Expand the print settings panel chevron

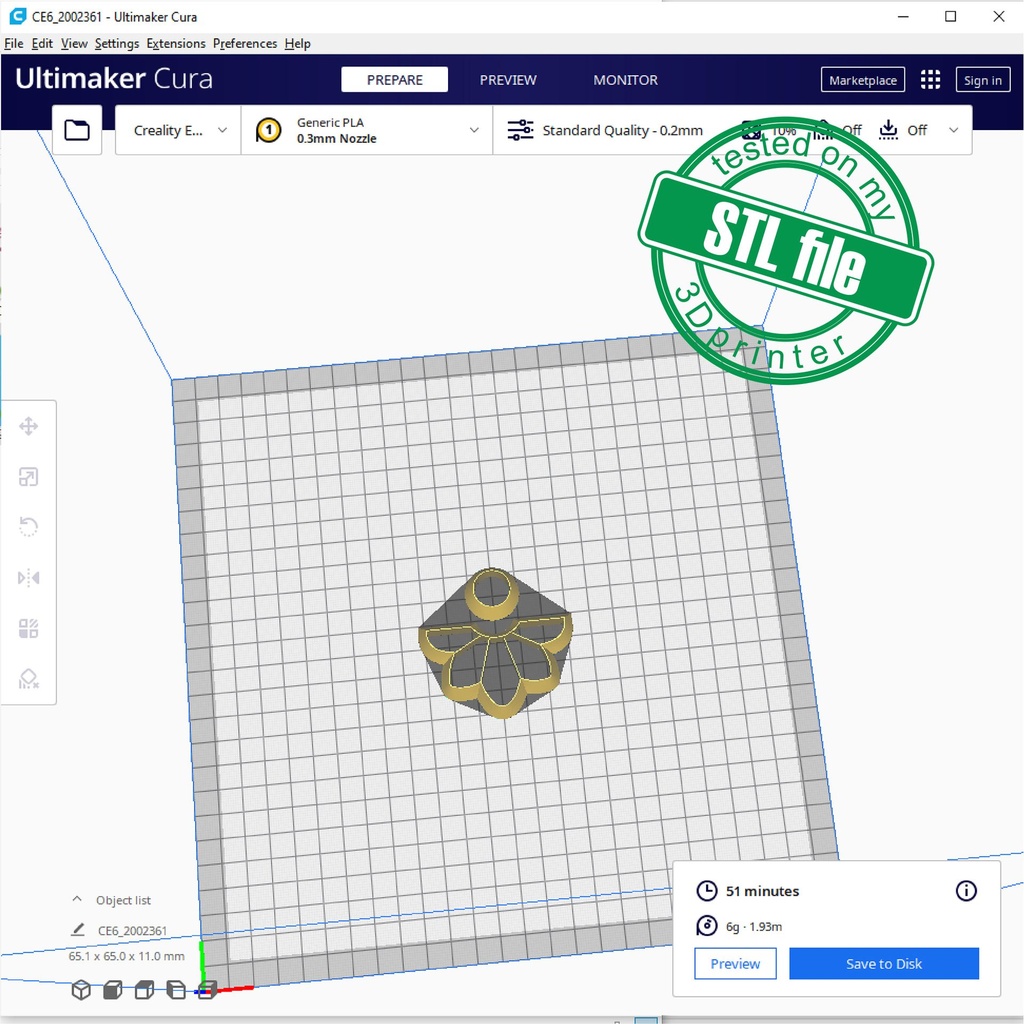tap(953, 131)
